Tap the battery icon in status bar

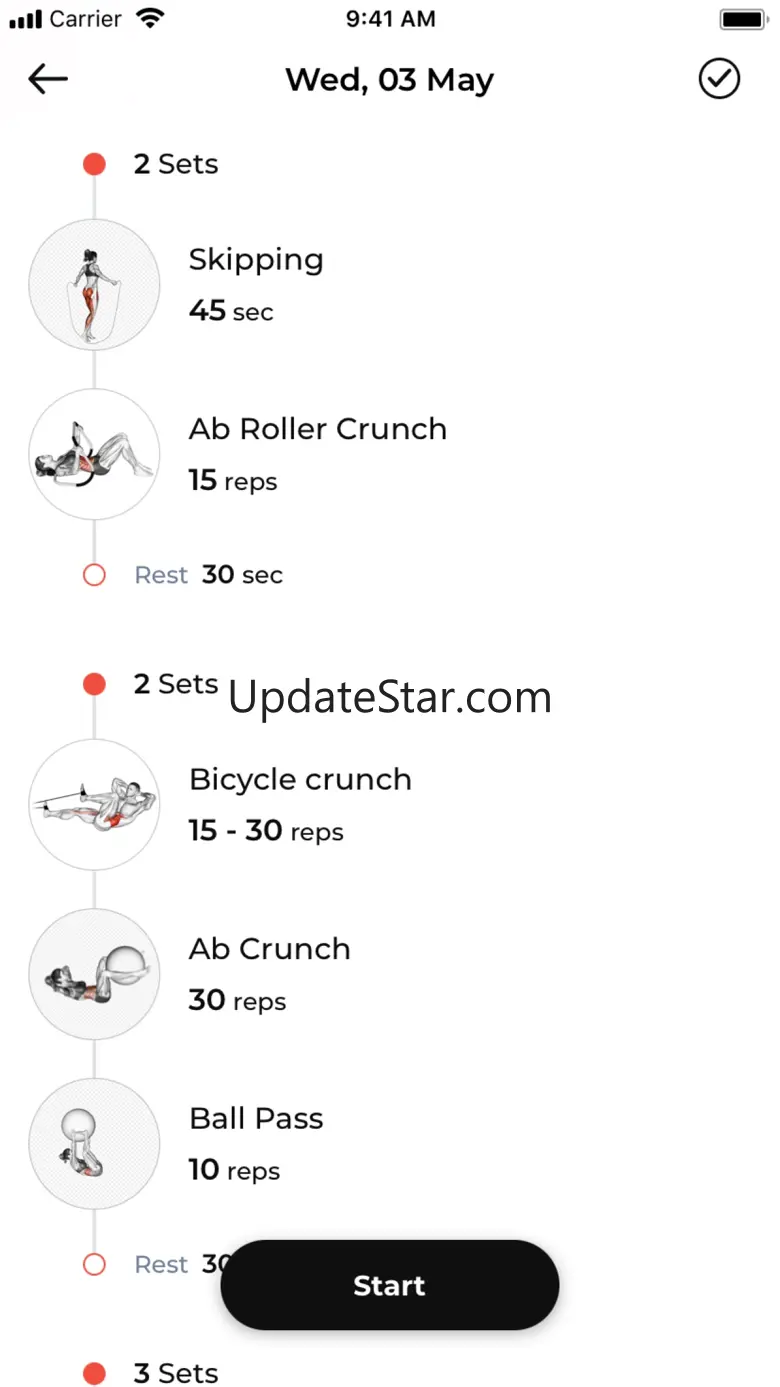click(x=742, y=19)
